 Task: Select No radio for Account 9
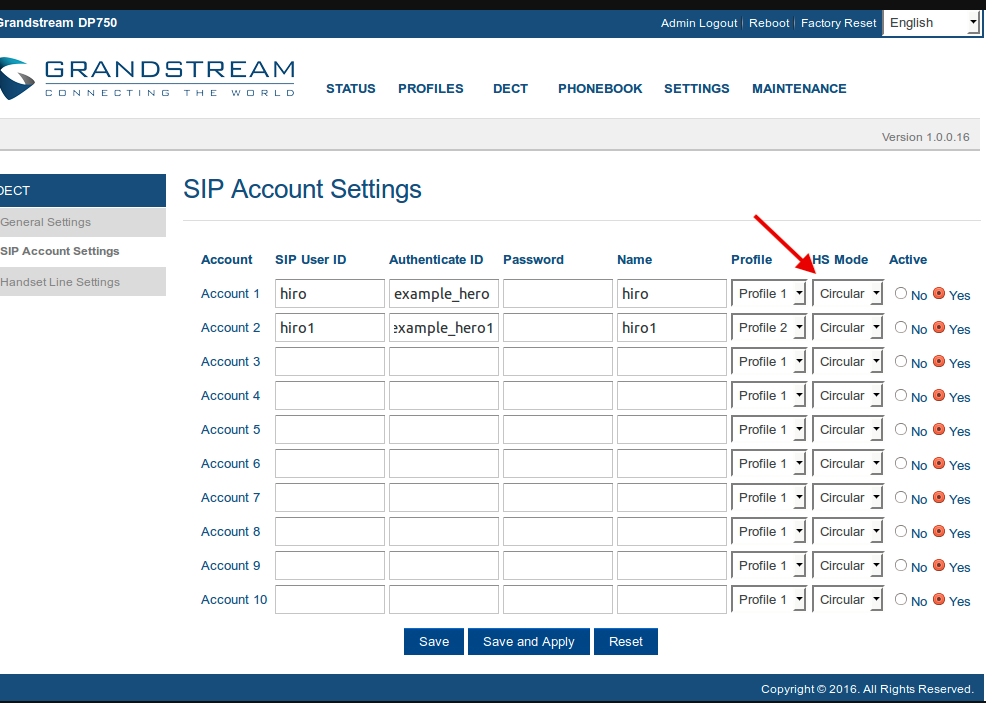pos(900,565)
